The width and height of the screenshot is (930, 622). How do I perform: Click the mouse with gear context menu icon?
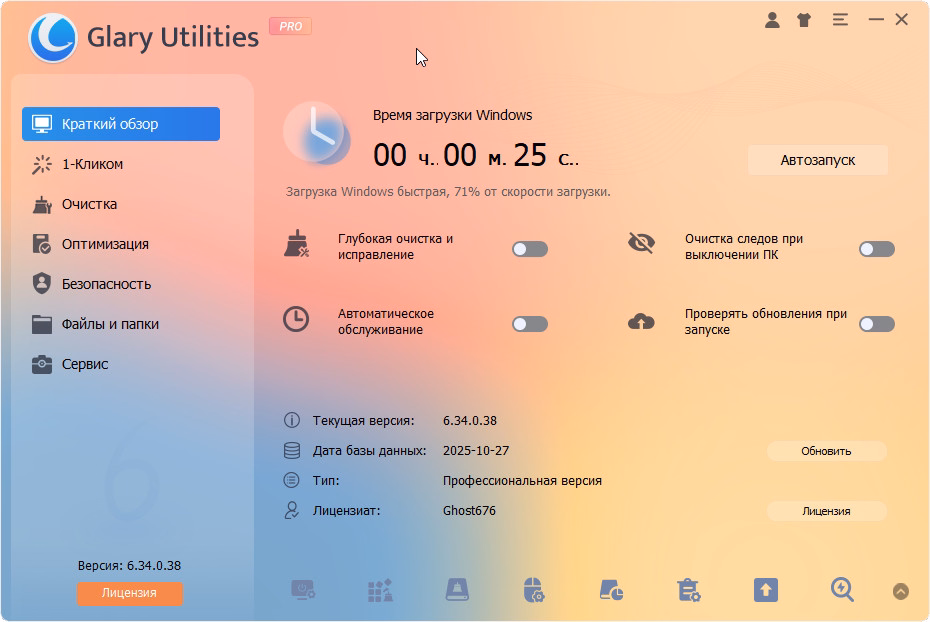[x=534, y=590]
